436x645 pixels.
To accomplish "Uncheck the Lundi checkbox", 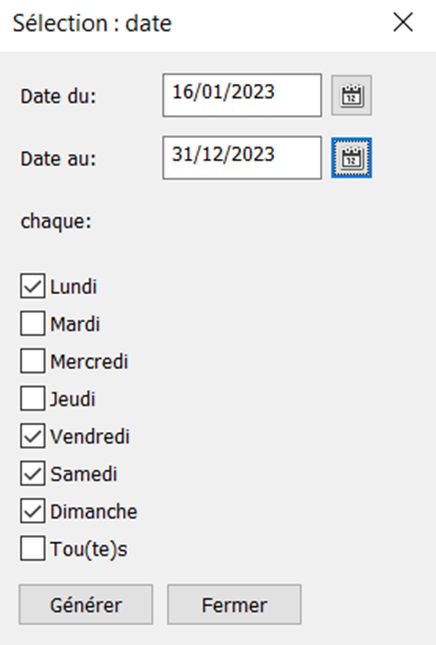I will pos(32,286).
